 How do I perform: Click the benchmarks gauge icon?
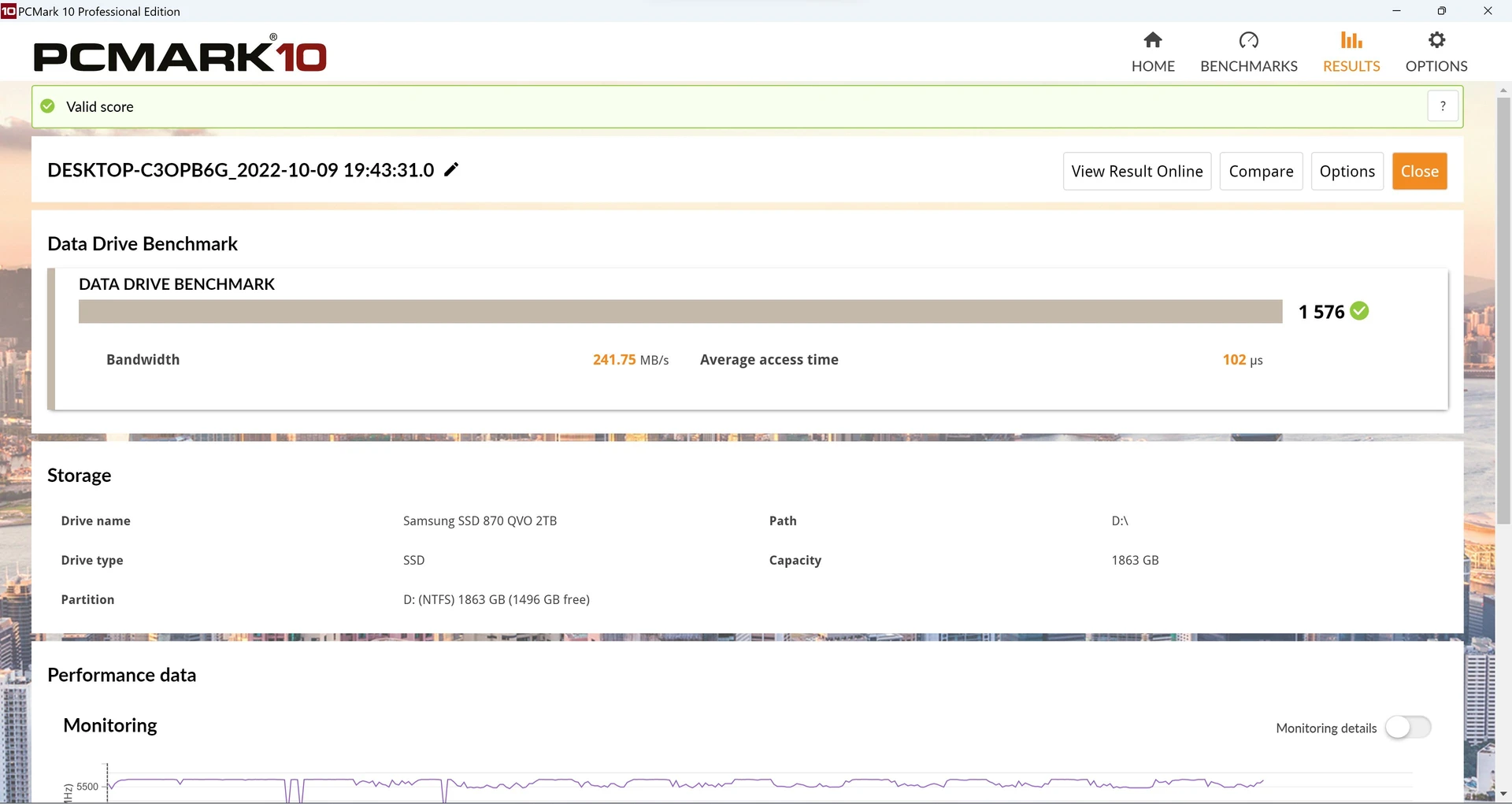pyautogui.click(x=1249, y=39)
